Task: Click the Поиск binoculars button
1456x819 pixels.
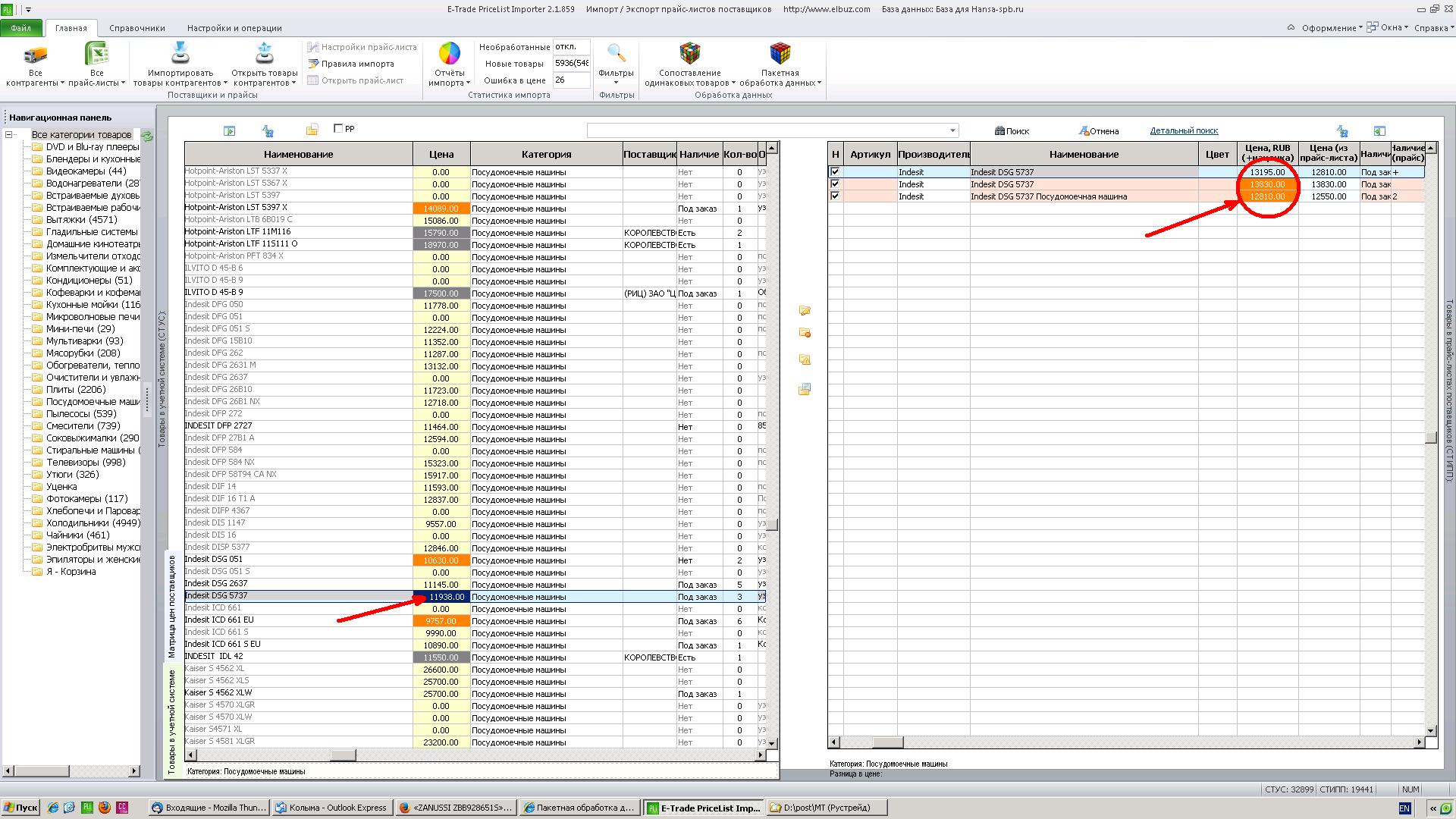Action: point(1012,131)
